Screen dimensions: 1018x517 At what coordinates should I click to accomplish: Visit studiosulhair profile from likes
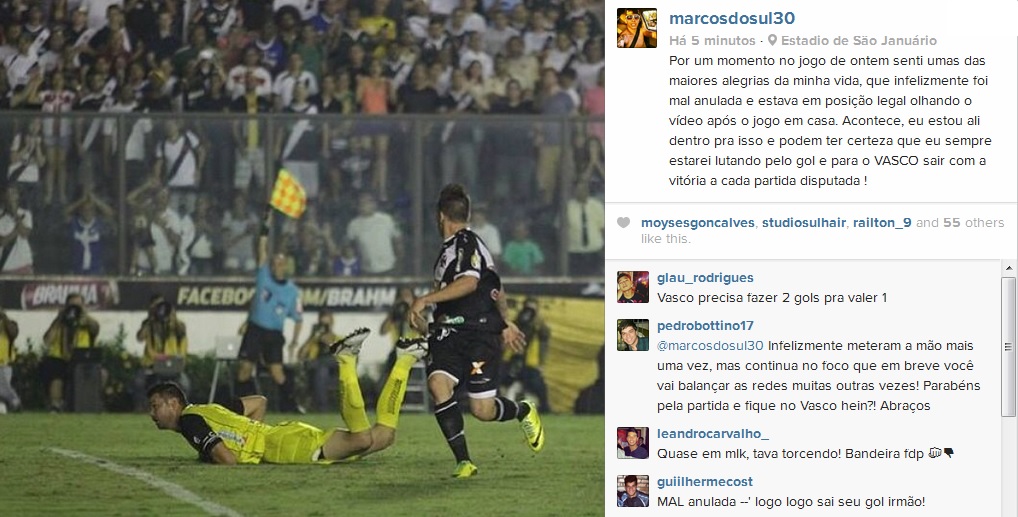tap(804, 223)
